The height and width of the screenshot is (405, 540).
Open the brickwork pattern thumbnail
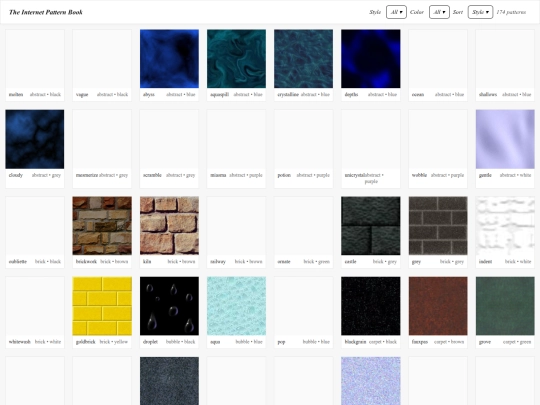coord(102,226)
